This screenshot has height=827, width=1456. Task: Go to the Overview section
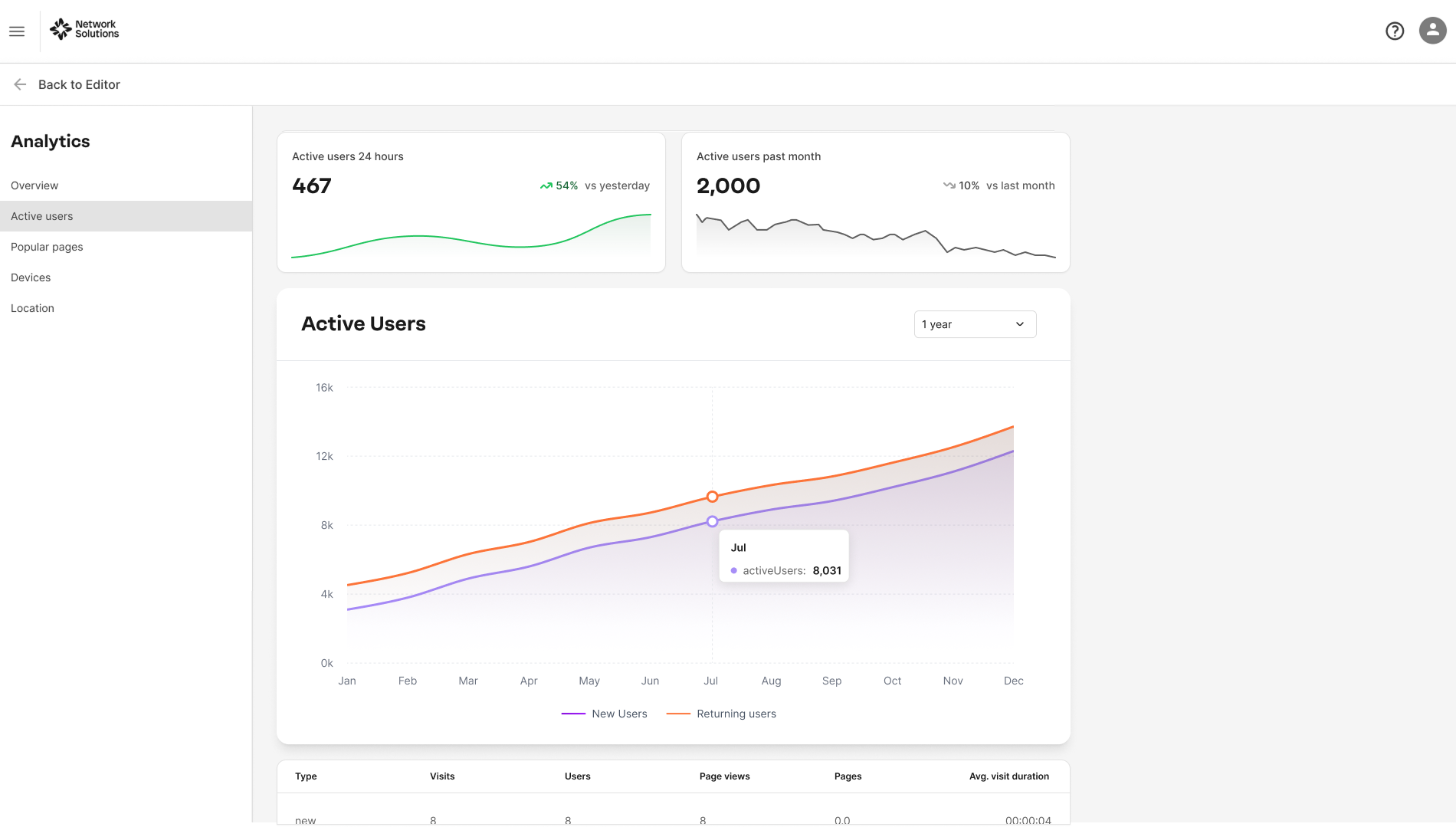(x=34, y=185)
